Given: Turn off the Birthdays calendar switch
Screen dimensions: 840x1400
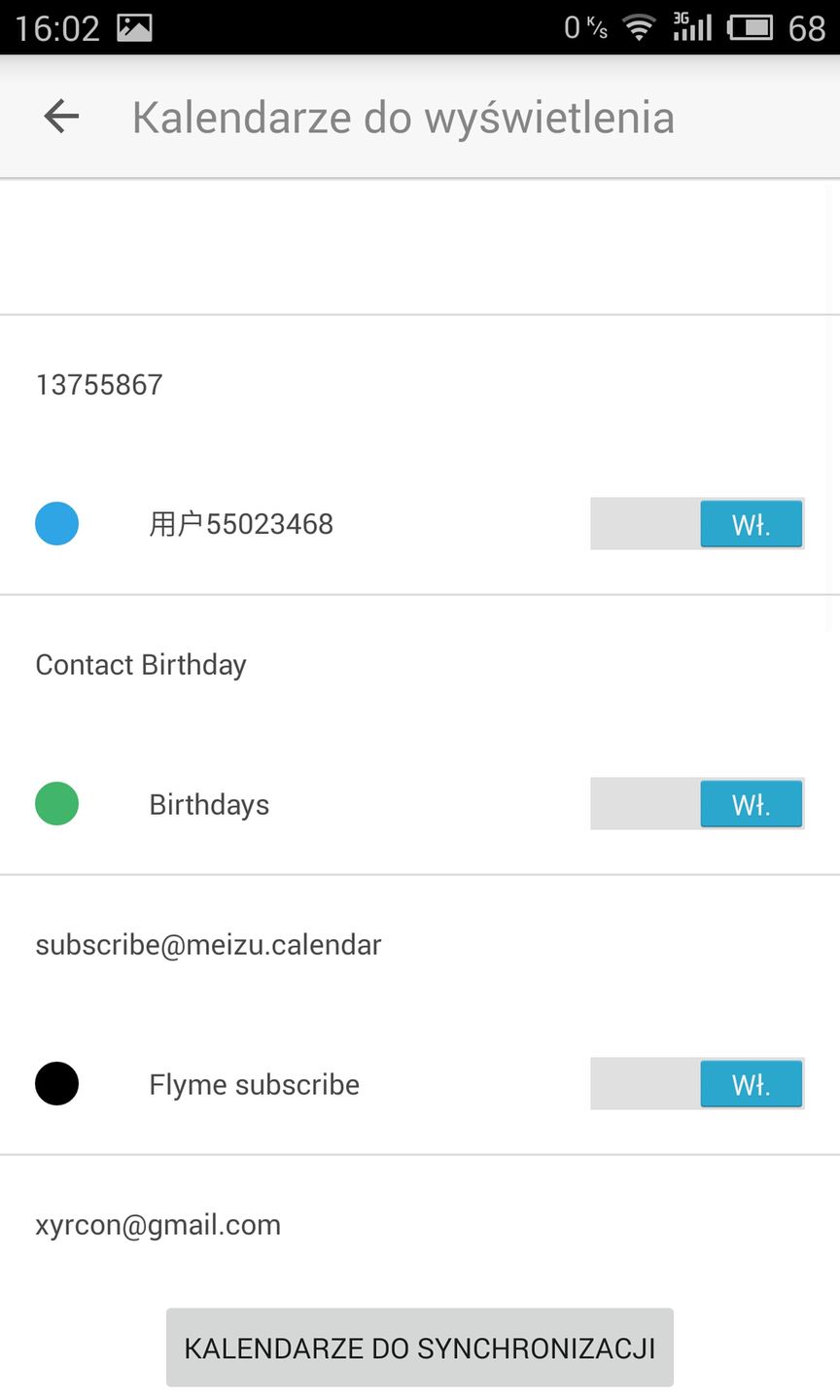Looking at the screenshot, I should tap(697, 804).
